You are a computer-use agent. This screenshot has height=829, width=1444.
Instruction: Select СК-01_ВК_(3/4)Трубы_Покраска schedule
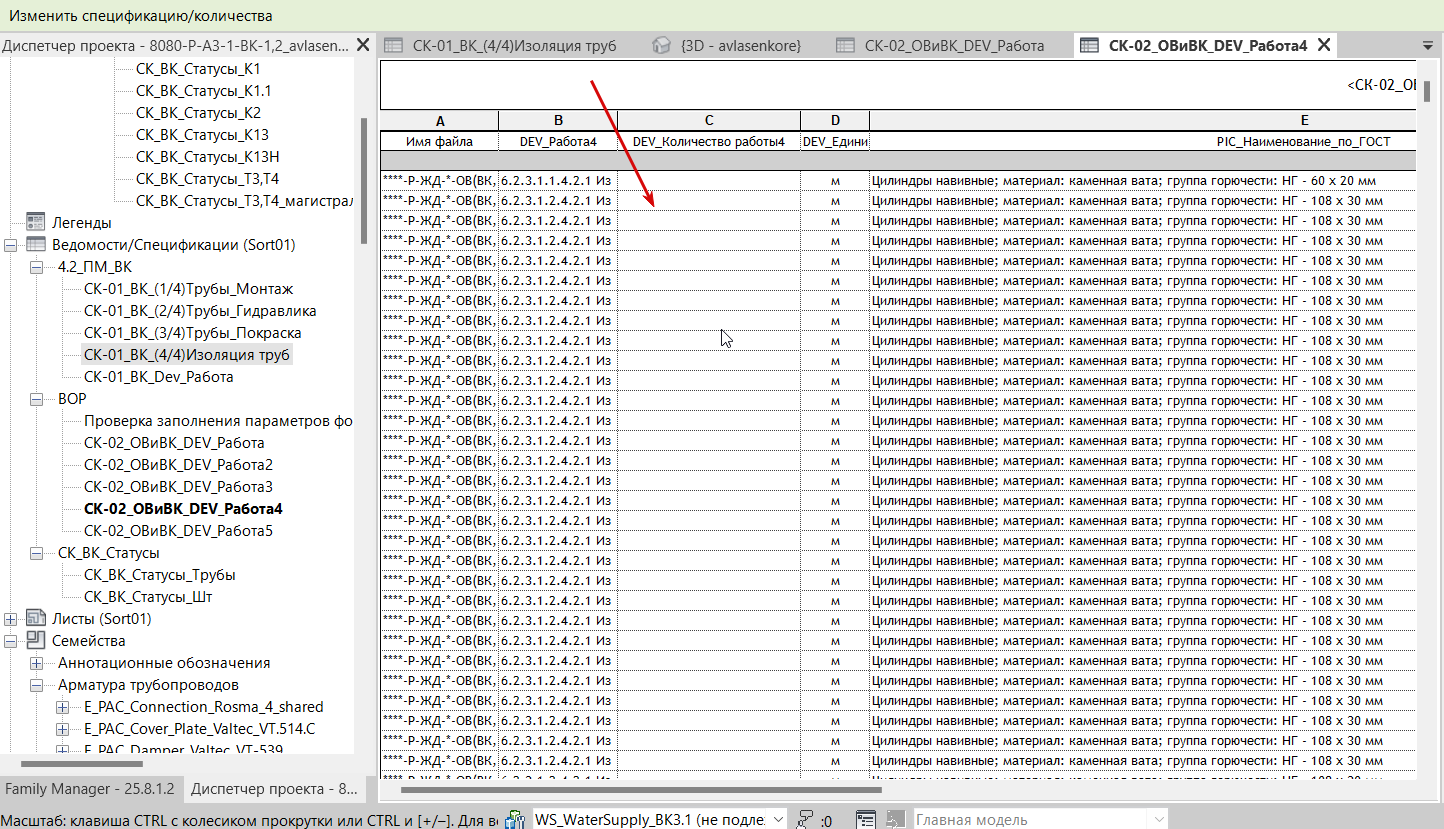click(192, 333)
